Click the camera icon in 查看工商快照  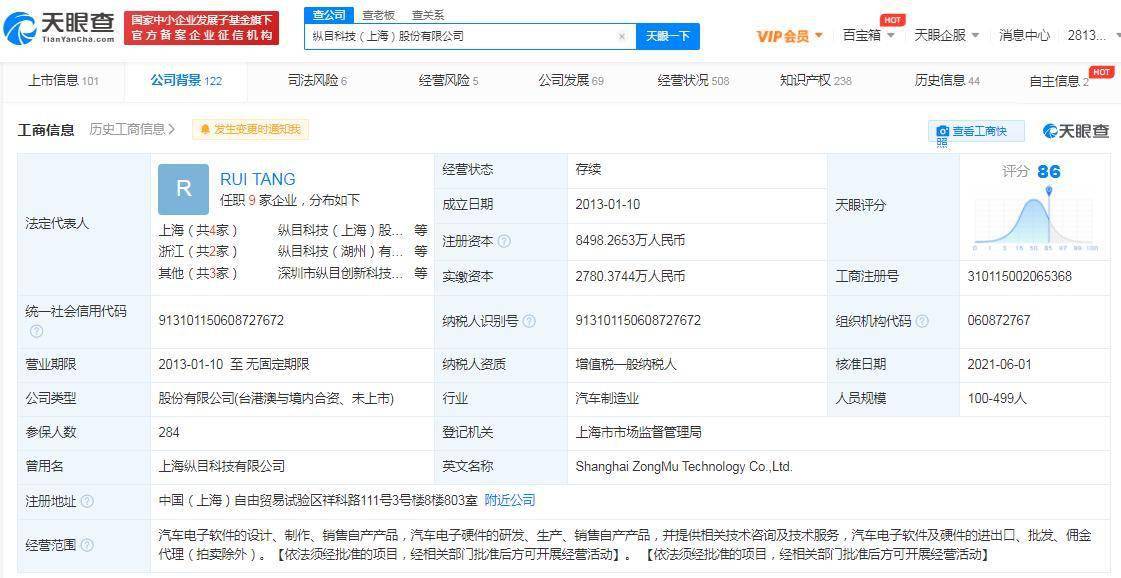coord(942,132)
